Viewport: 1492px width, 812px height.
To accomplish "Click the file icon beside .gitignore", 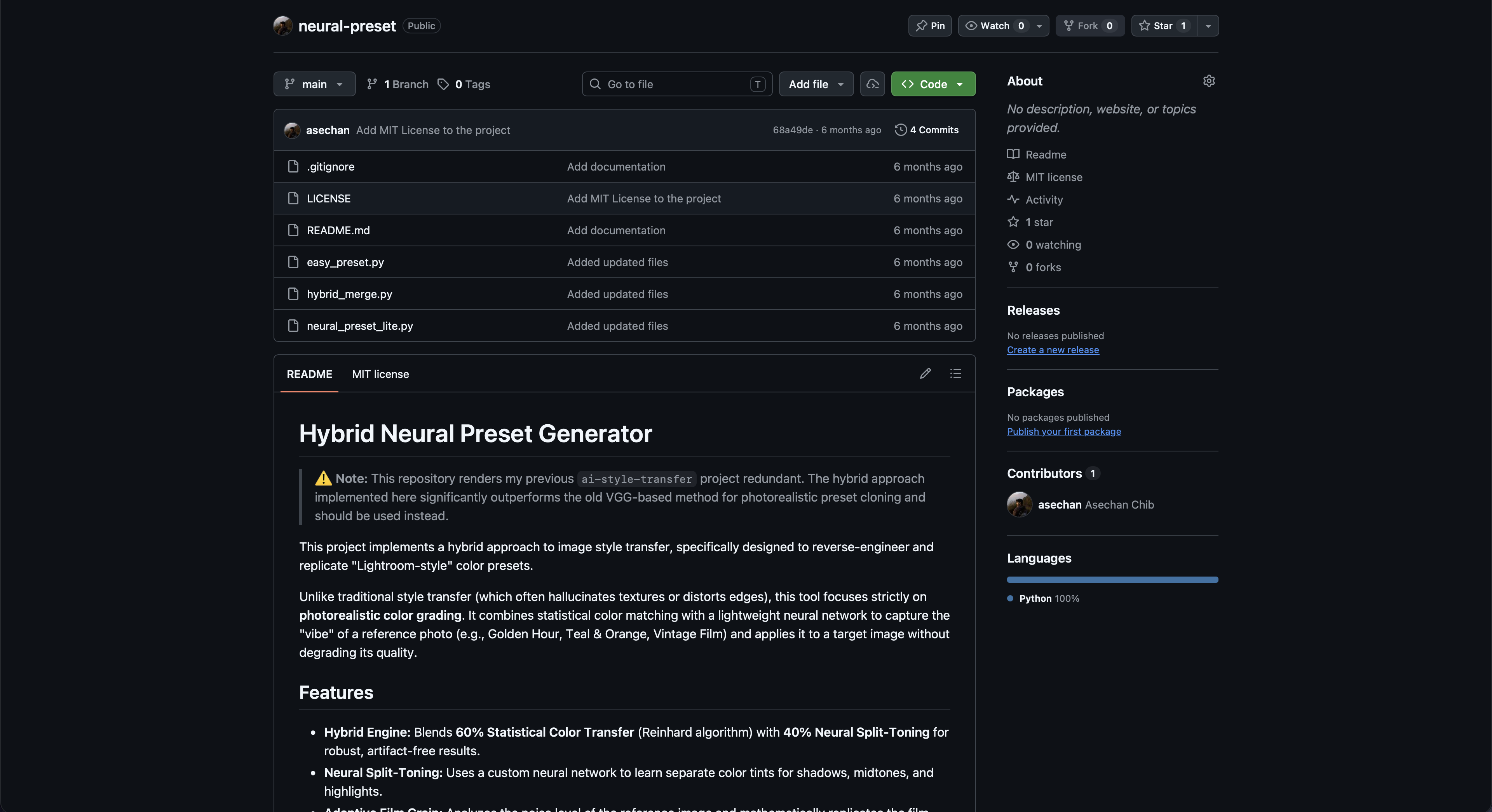I will (293, 166).
